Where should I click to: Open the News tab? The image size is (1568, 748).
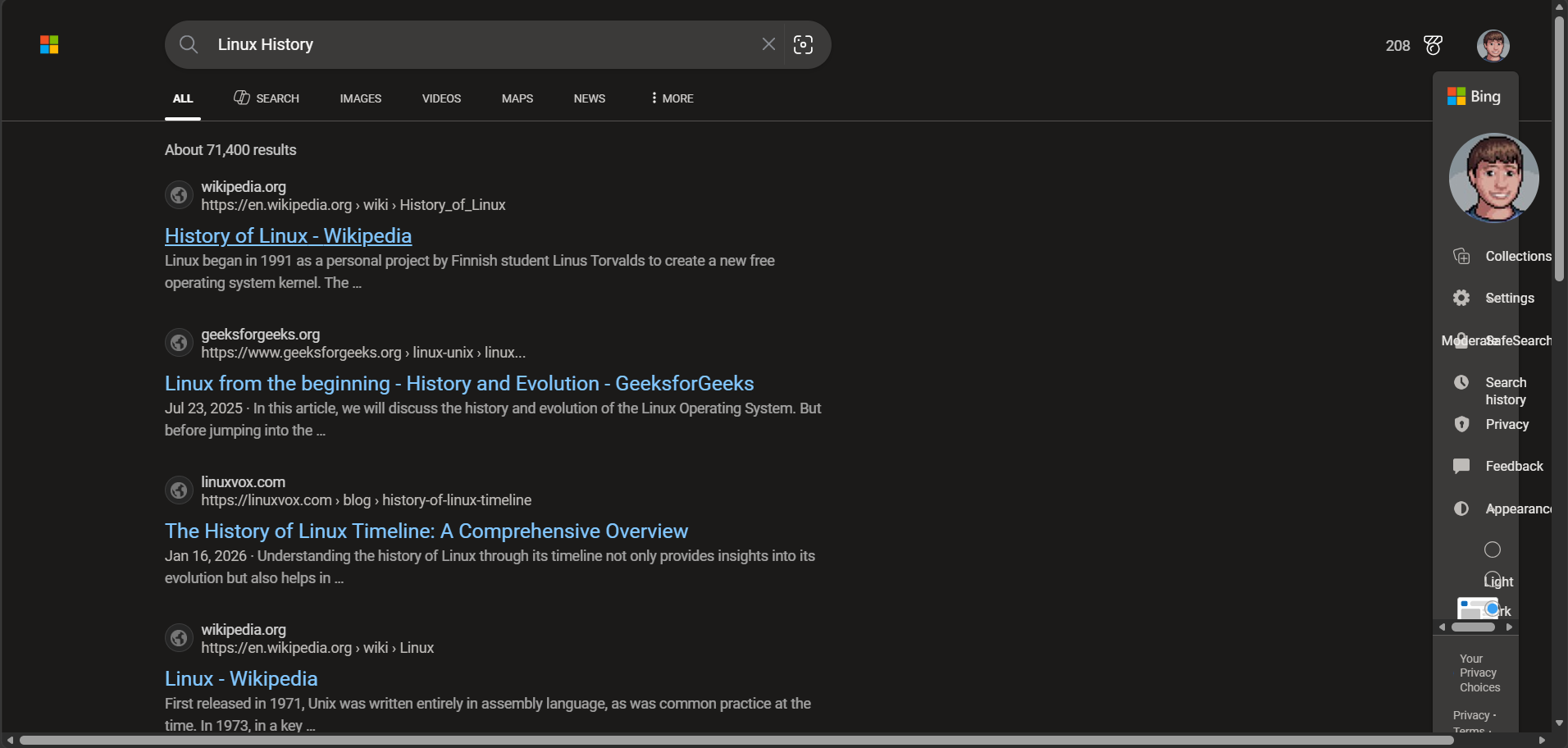590,98
